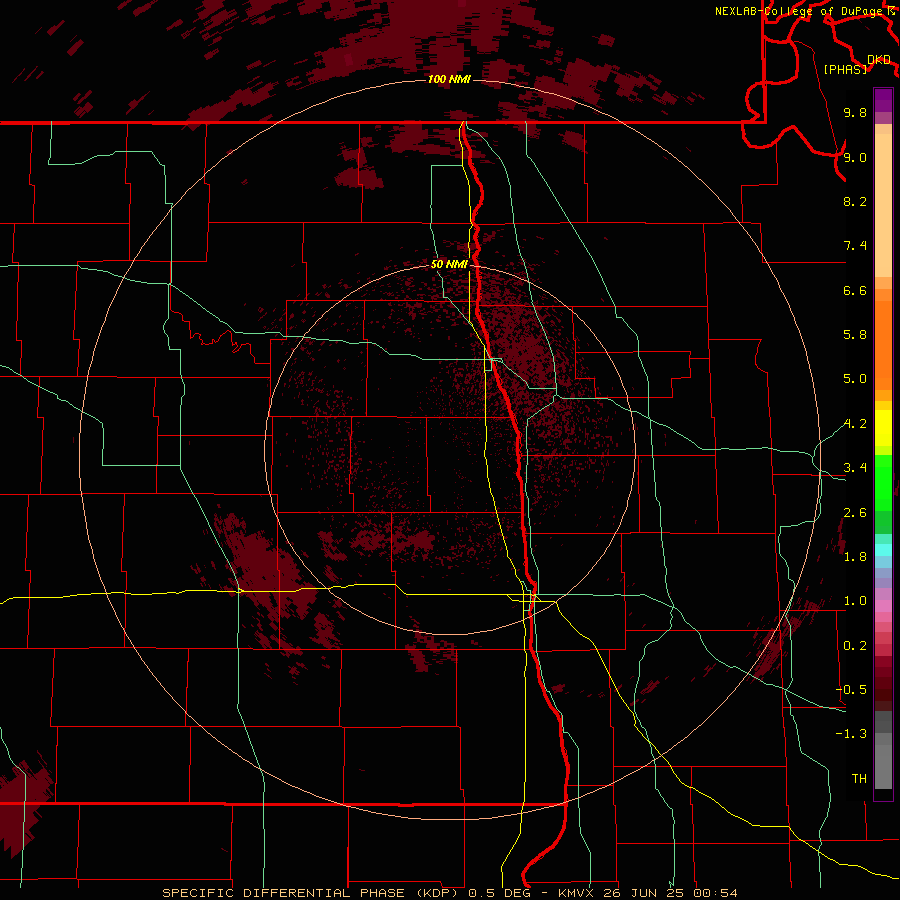This screenshot has height=900, width=900.
Task: Click the 2.6 scale value
Action: click(855, 513)
